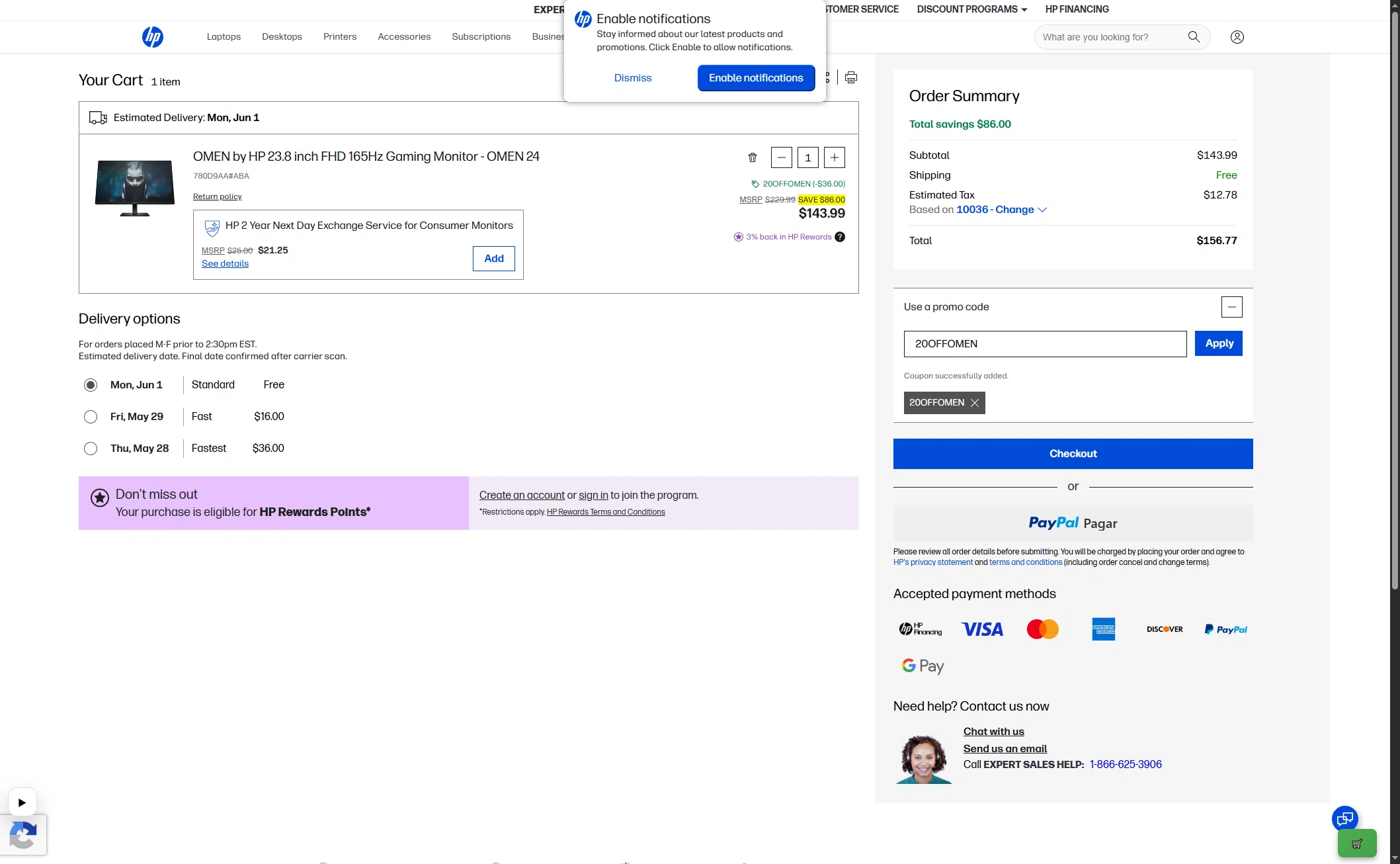Select Fast delivery Fri, May 29

pos(91,417)
